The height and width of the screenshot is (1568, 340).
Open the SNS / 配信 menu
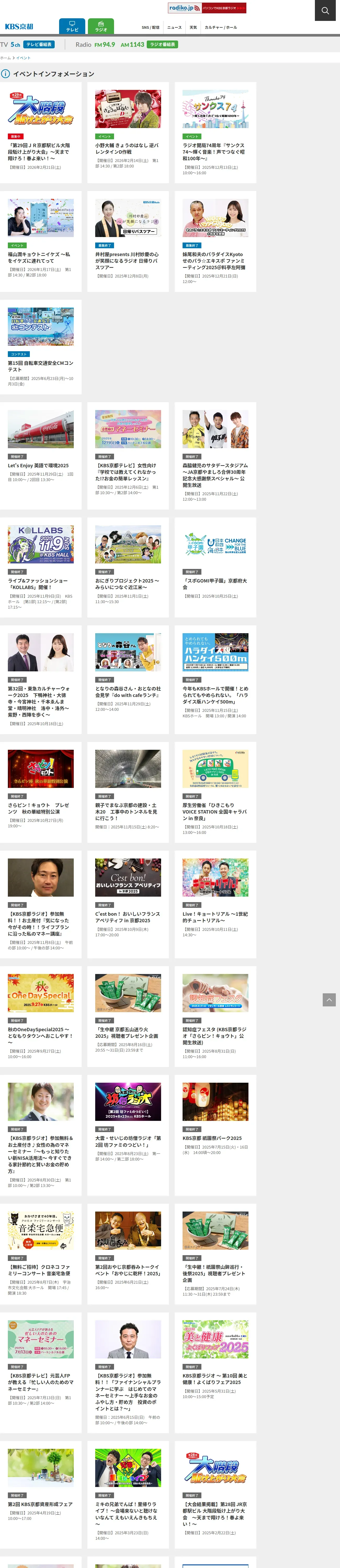(x=150, y=27)
